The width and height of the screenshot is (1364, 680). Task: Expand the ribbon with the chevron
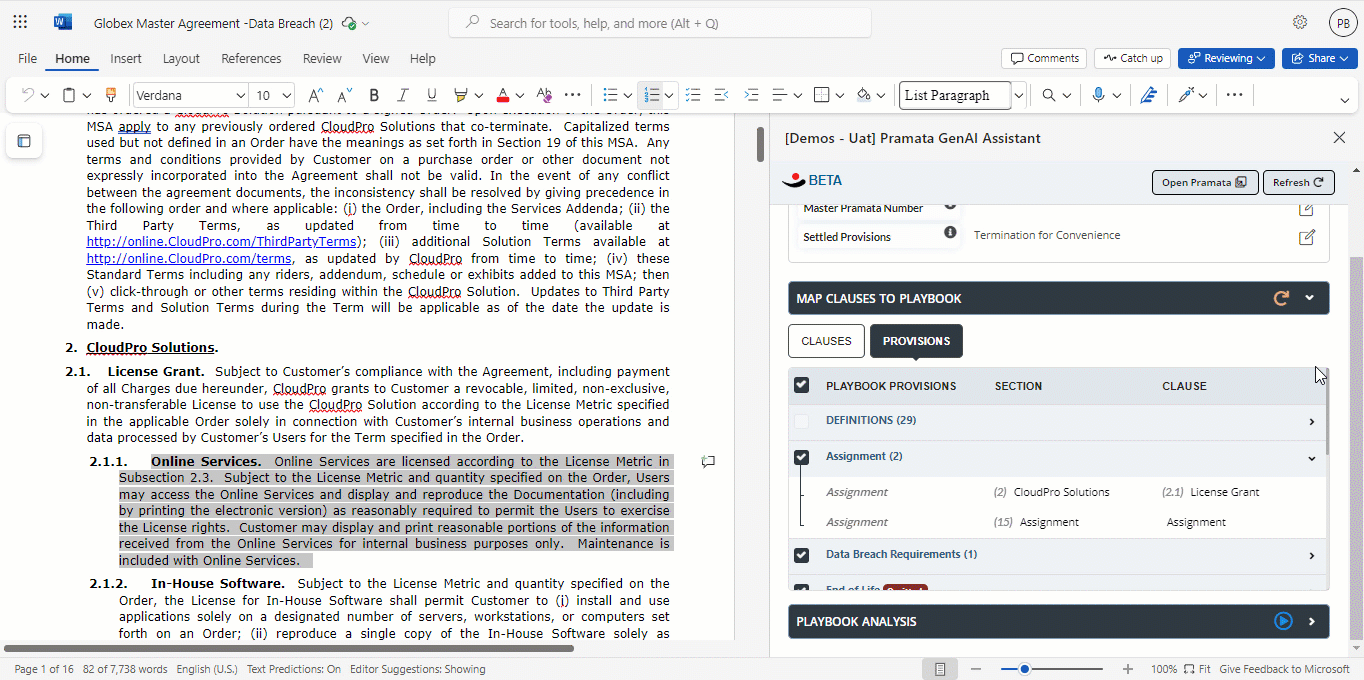[1345, 100]
